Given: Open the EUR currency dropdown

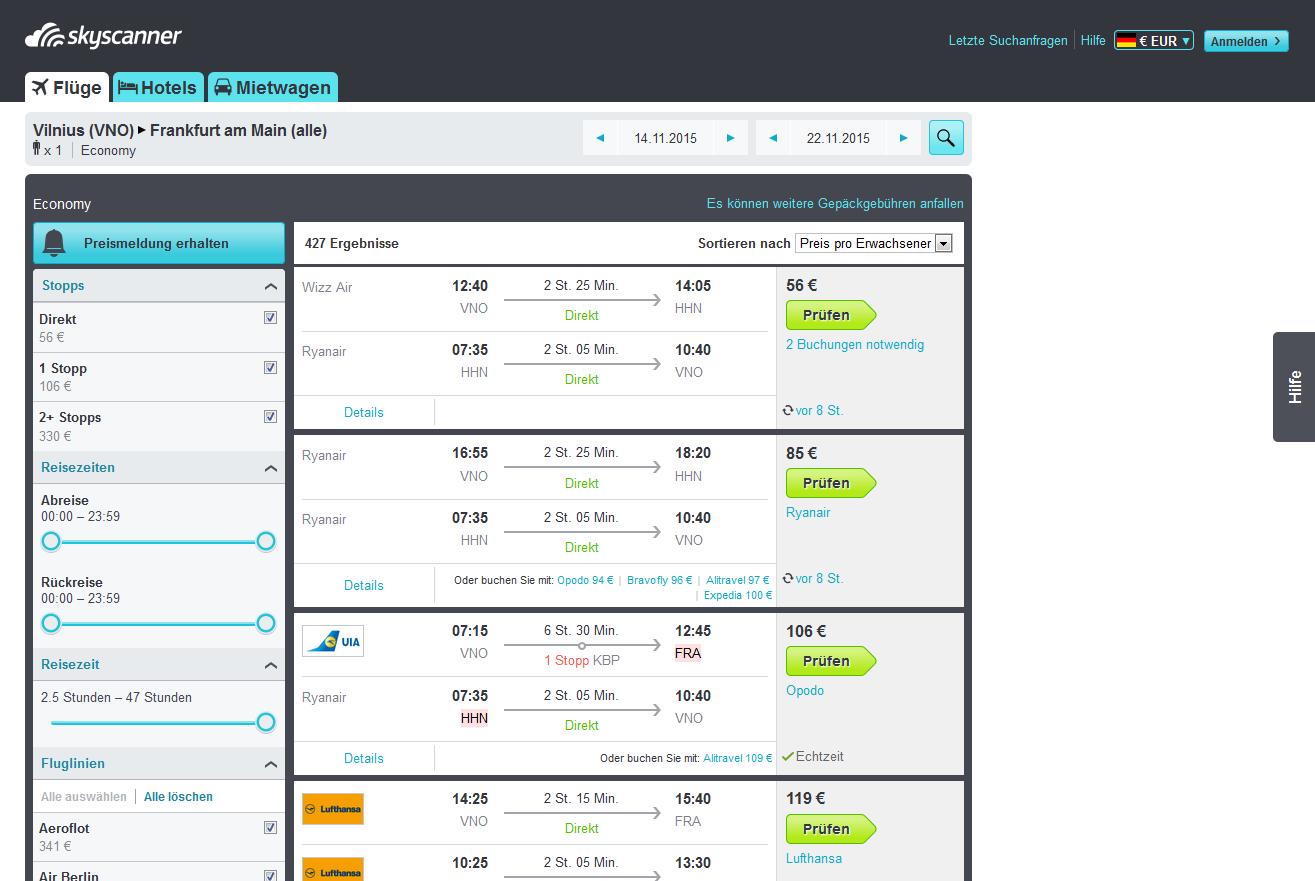Looking at the screenshot, I should (1154, 41).
